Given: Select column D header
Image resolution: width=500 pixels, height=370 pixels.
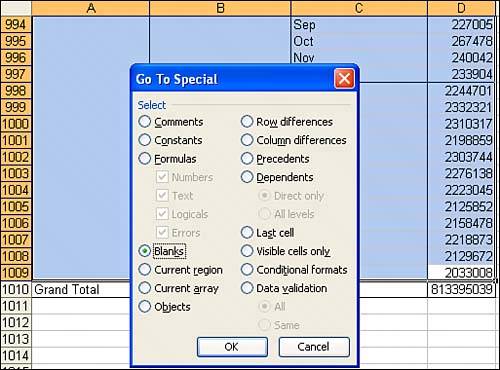Looking at the screenshot, I should tap(461, 8).
